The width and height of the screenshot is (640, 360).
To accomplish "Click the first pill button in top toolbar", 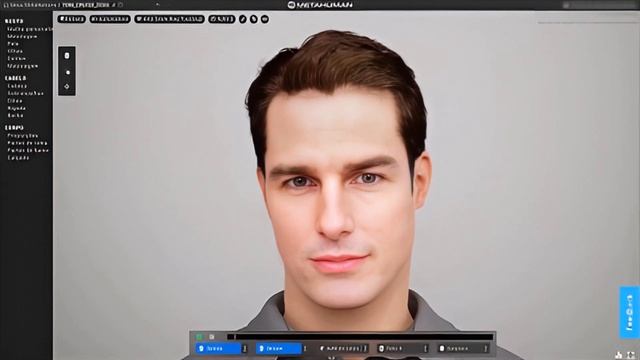I will tap(71, 19).
